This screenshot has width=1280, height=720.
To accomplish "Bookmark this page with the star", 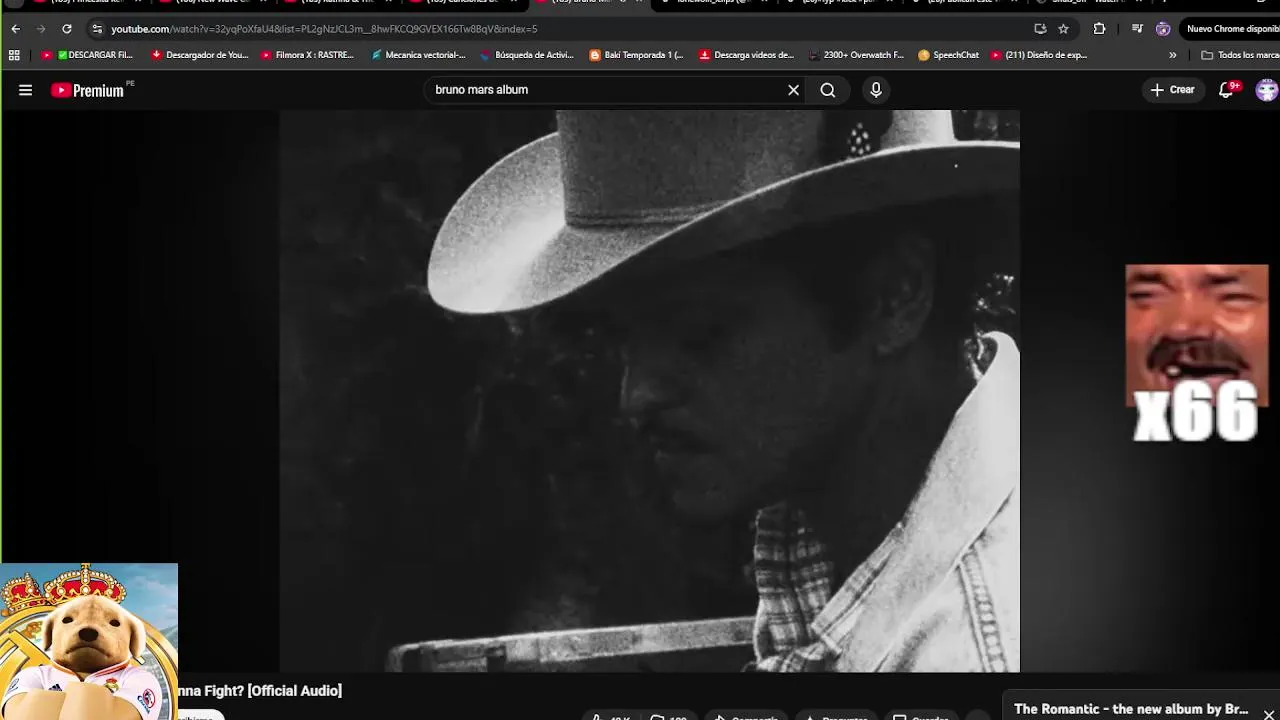I will (1063, 29).
